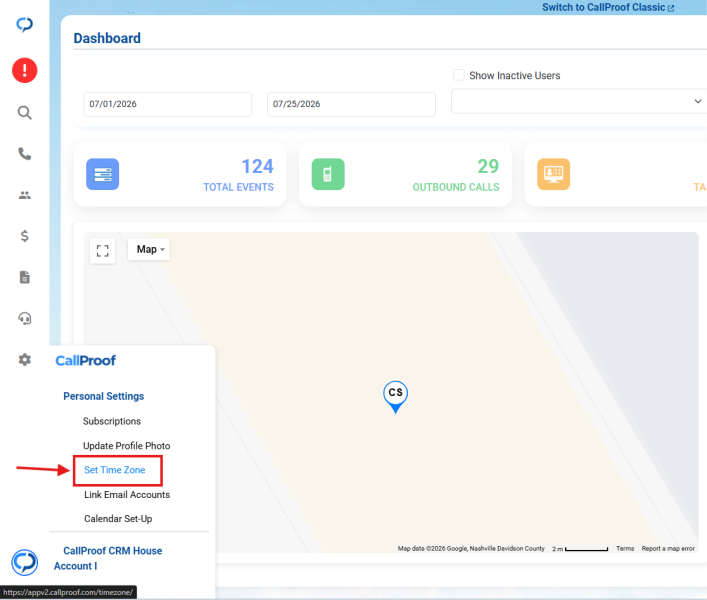Open the contacts people icon in sidebar
707x600 pixels.
click(24, 195)
